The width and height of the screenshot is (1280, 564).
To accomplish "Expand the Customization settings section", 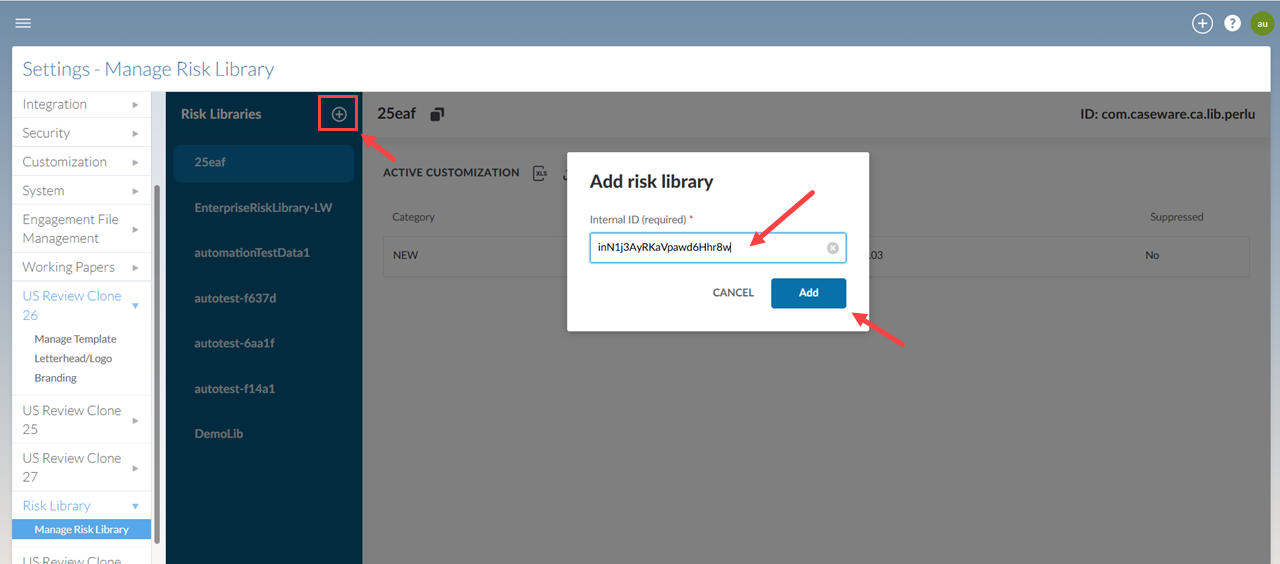I will click(x=81, y=162).
